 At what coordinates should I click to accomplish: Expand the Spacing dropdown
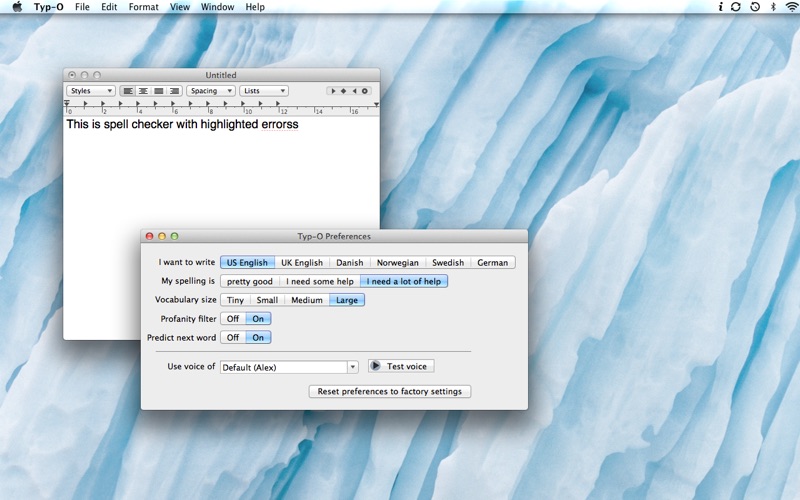[210, 91]
